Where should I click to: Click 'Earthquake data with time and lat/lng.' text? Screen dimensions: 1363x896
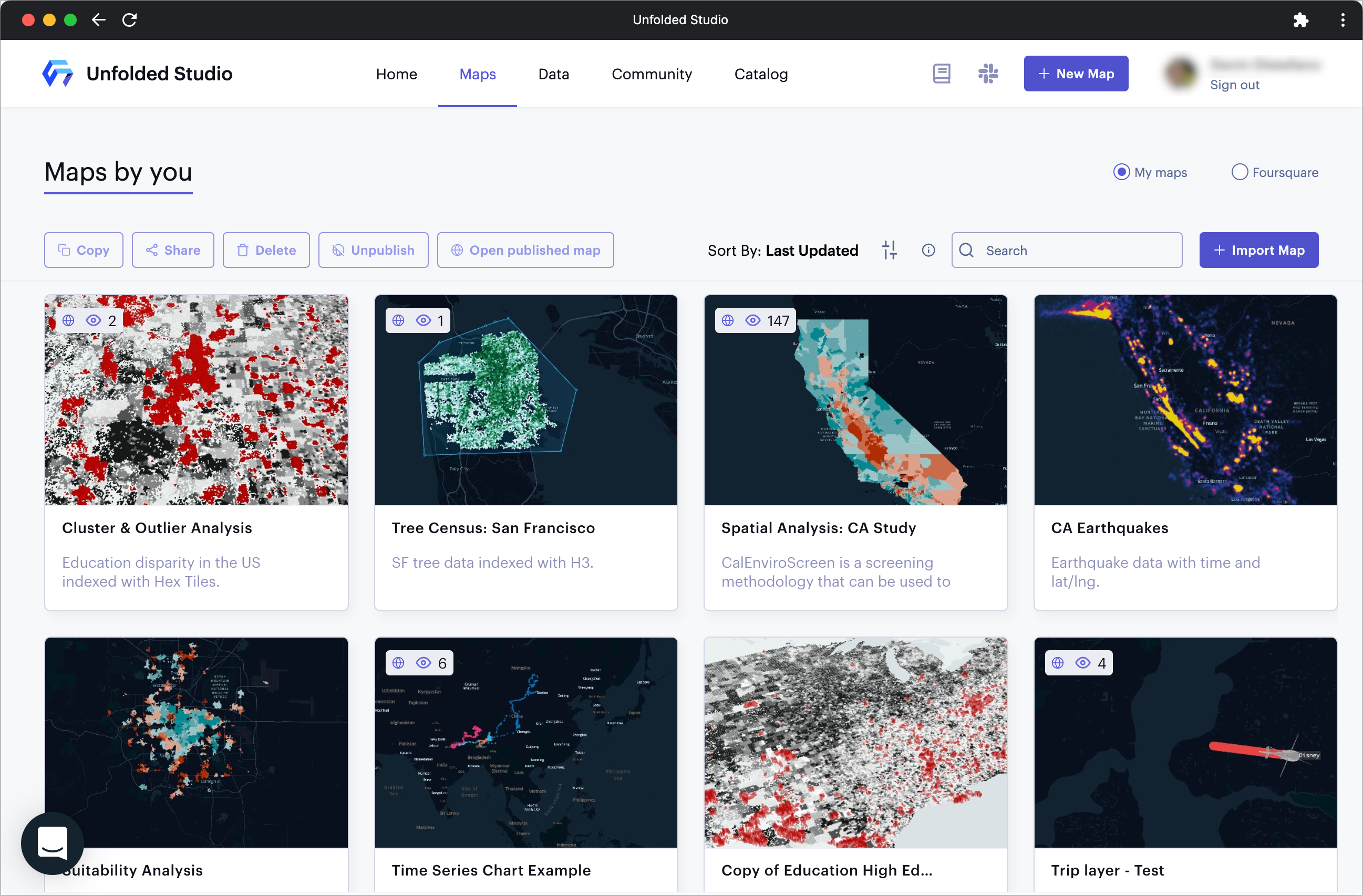click(x=1155, y=572)
